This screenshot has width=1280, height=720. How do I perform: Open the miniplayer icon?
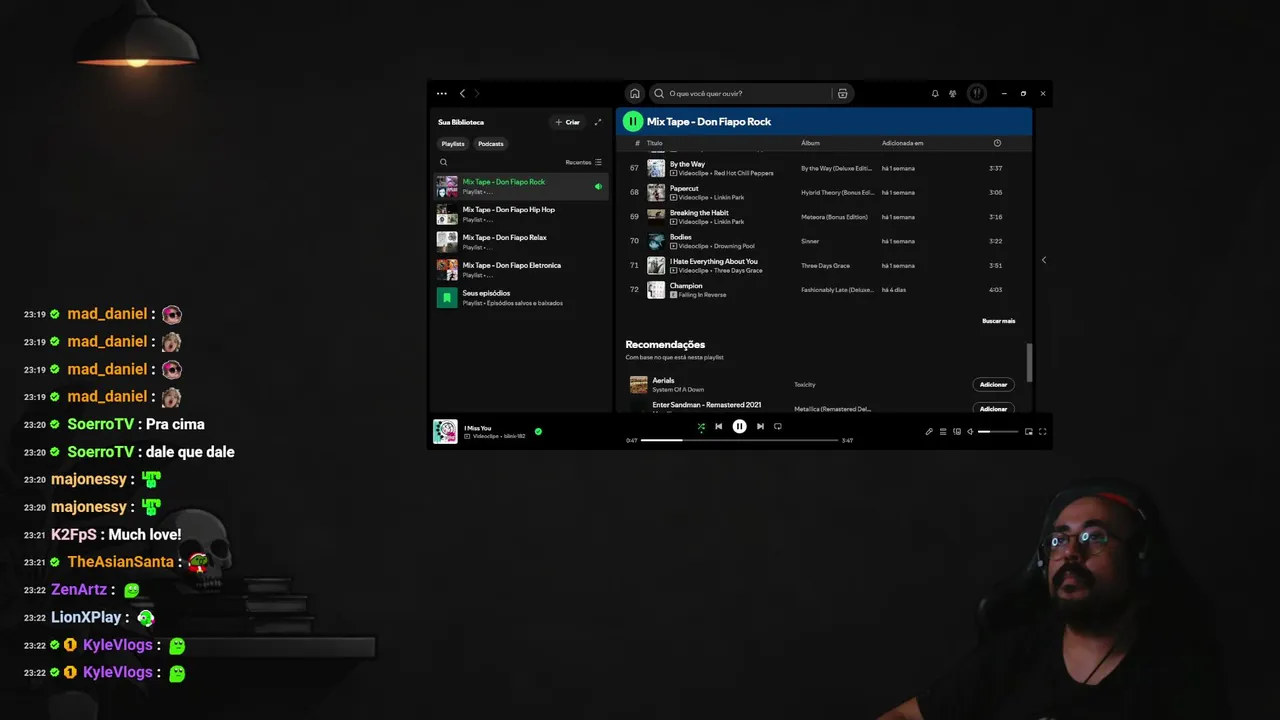pos(1029,431)
